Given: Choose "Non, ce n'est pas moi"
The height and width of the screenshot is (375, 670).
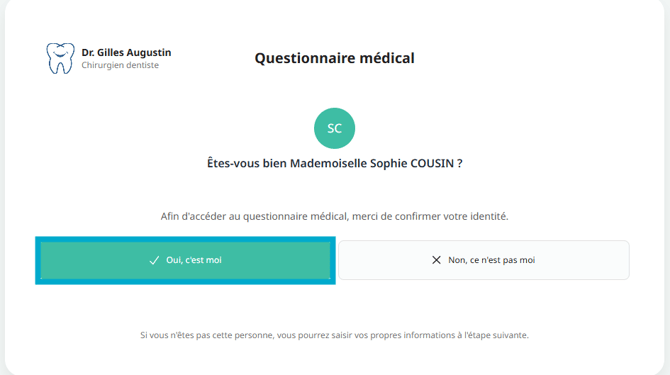Looking at the screenshot, I should pyautogui.click(x=484, y=260).
